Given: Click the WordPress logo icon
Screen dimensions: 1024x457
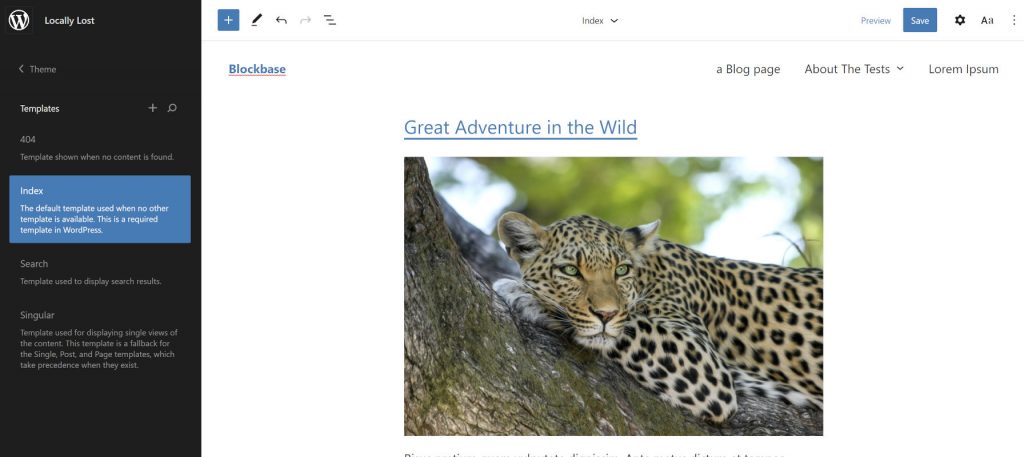Looking at the screenshot, I should [x=19, y=20].
